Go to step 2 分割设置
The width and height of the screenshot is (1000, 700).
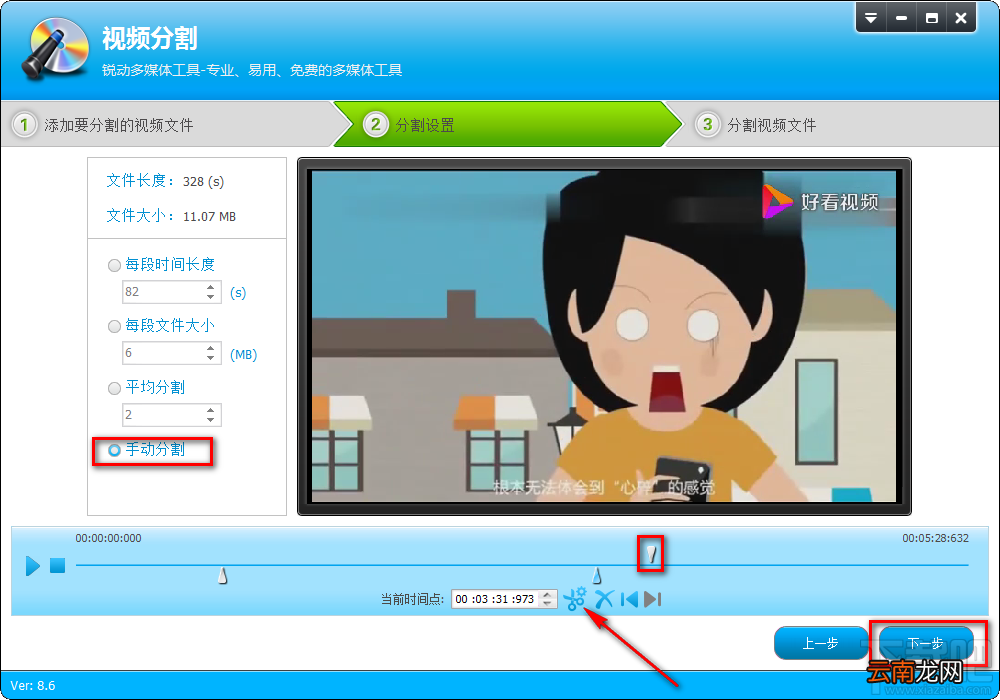(x=507, y=124)
